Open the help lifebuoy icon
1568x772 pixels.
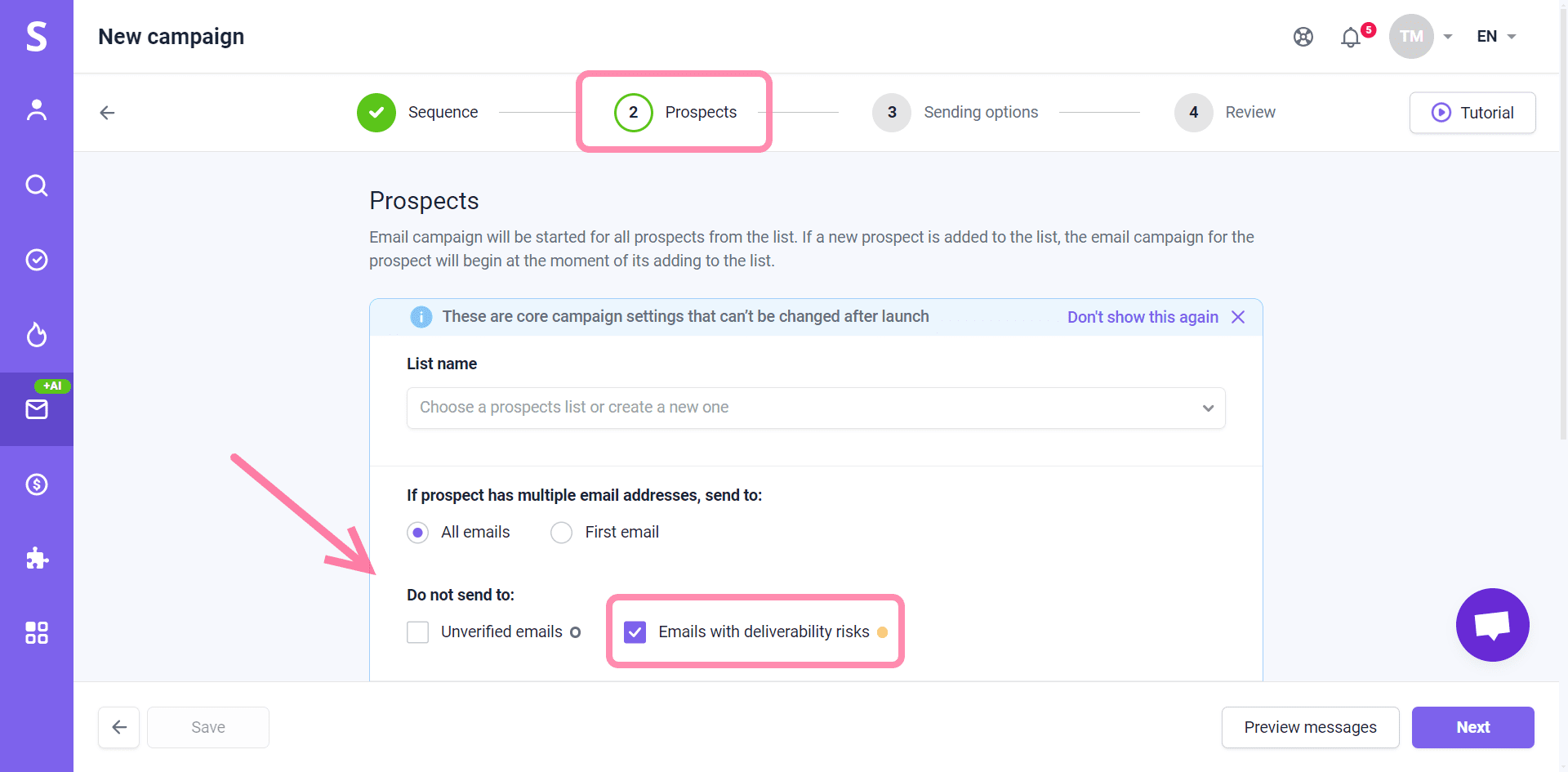click(1303, 37)
